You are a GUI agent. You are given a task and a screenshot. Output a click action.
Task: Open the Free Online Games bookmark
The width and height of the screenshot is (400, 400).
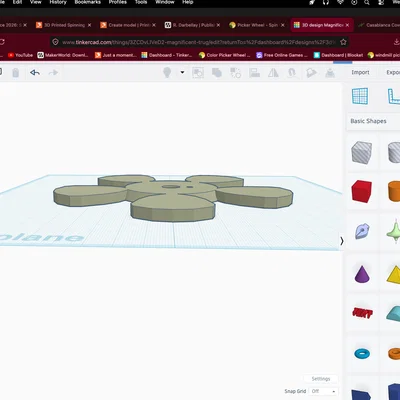(x=282, y=55)
